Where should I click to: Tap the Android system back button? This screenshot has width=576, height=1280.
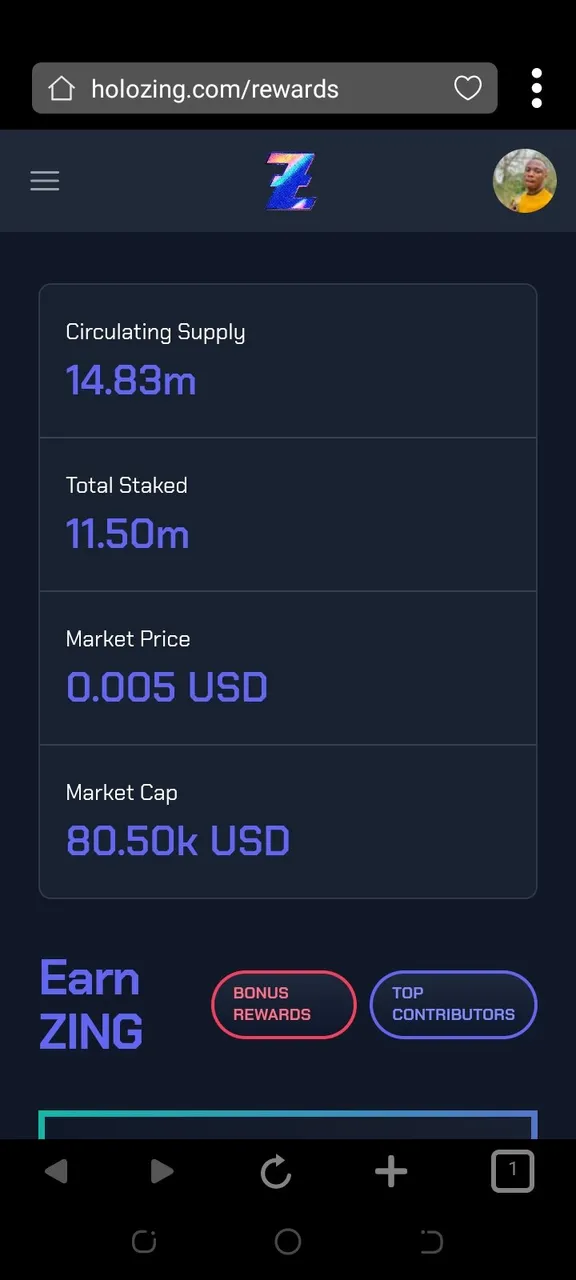[x=431, y=1242]
